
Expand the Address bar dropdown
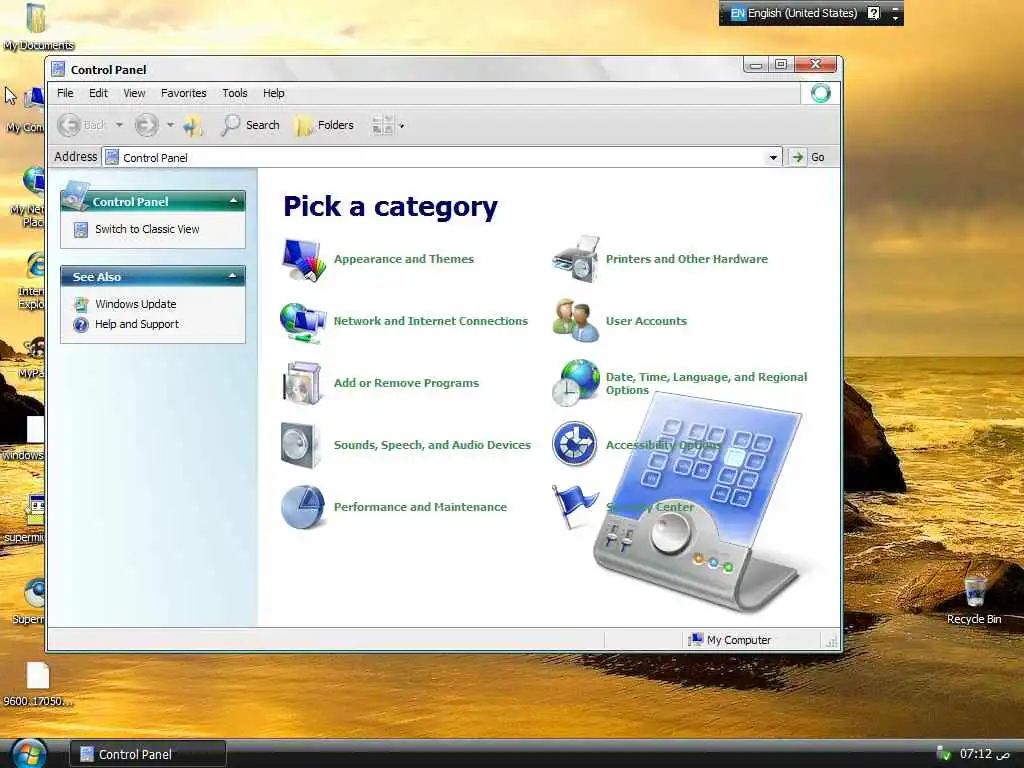[773, 157]
